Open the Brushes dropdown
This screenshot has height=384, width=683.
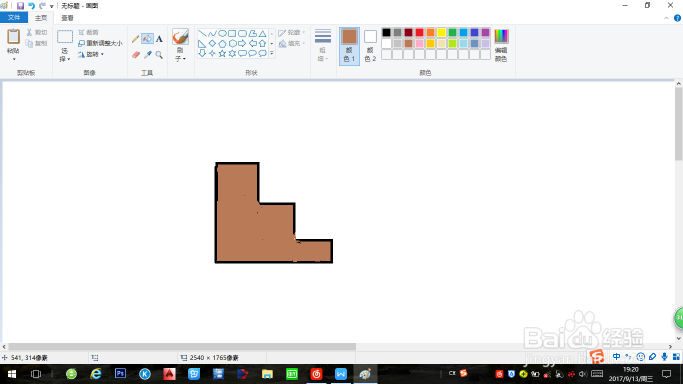coord(180,54)
